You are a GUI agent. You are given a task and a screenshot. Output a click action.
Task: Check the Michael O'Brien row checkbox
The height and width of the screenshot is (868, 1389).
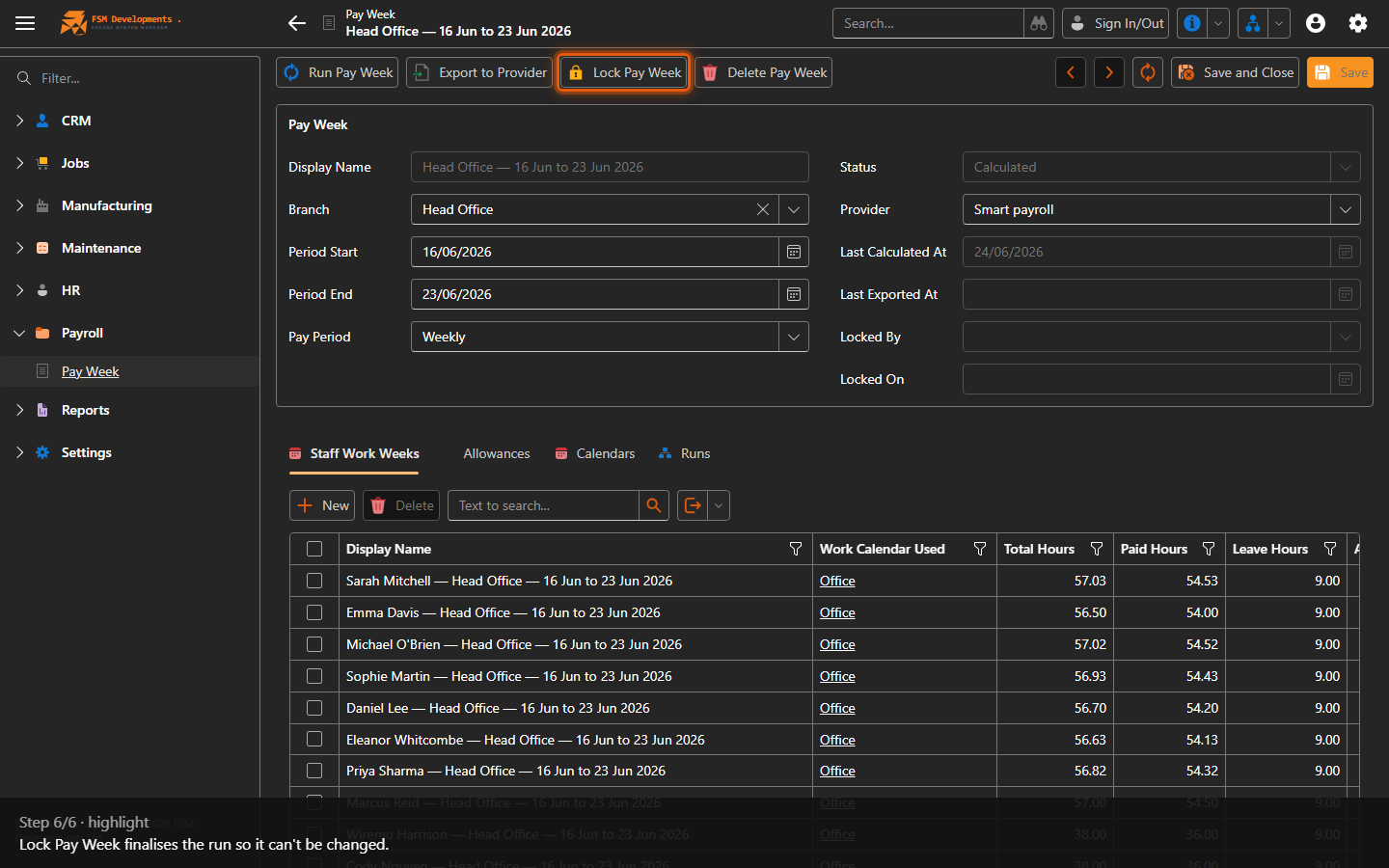314,644
